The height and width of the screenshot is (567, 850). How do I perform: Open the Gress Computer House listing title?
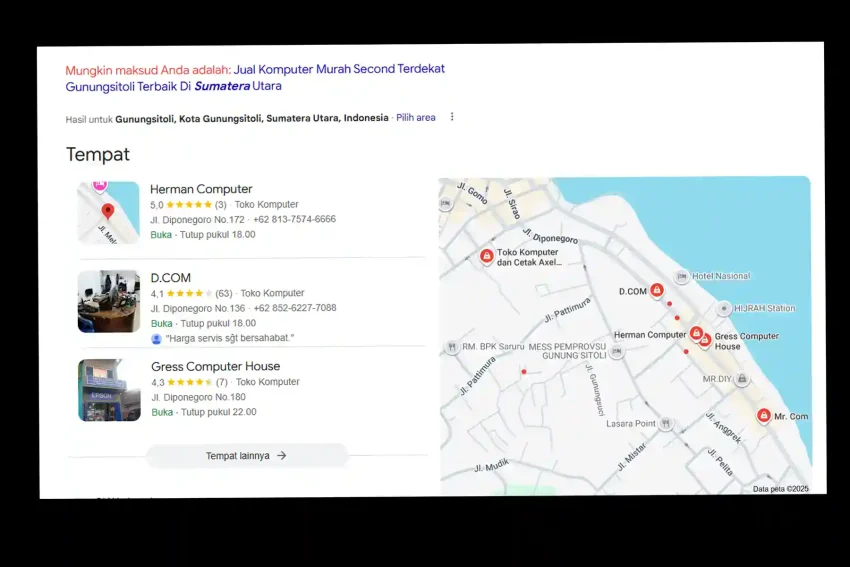216,366
